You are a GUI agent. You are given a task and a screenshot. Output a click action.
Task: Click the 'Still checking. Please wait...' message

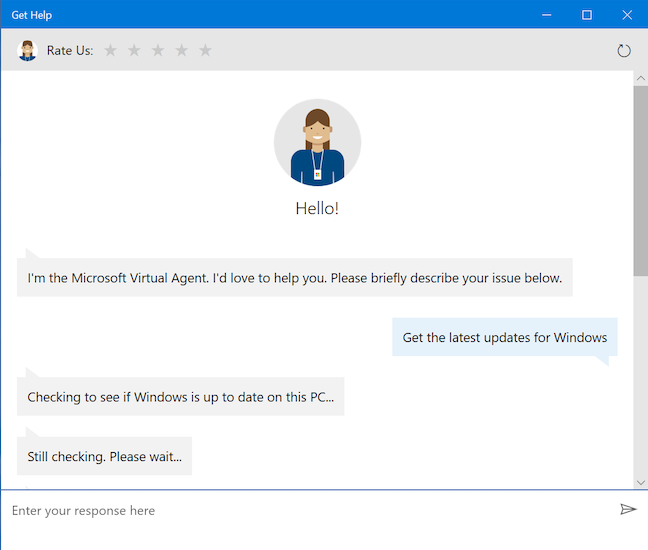point(104,457)
